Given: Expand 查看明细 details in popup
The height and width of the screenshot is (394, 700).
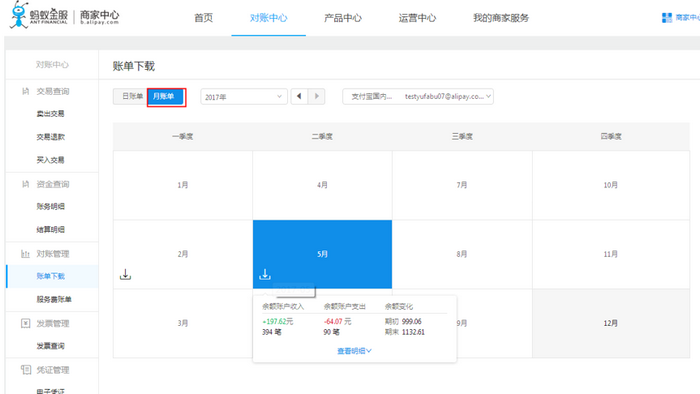Looking at the screenshot, I should coord(354,351).
